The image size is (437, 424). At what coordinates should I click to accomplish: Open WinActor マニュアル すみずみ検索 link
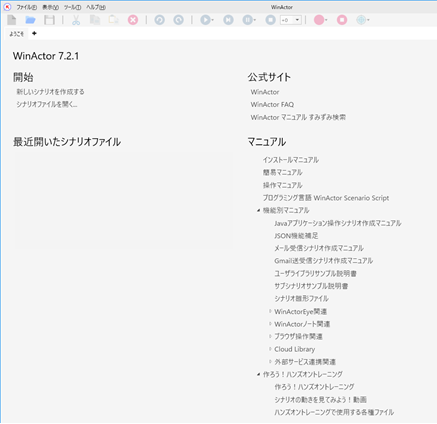click(298, 117)
